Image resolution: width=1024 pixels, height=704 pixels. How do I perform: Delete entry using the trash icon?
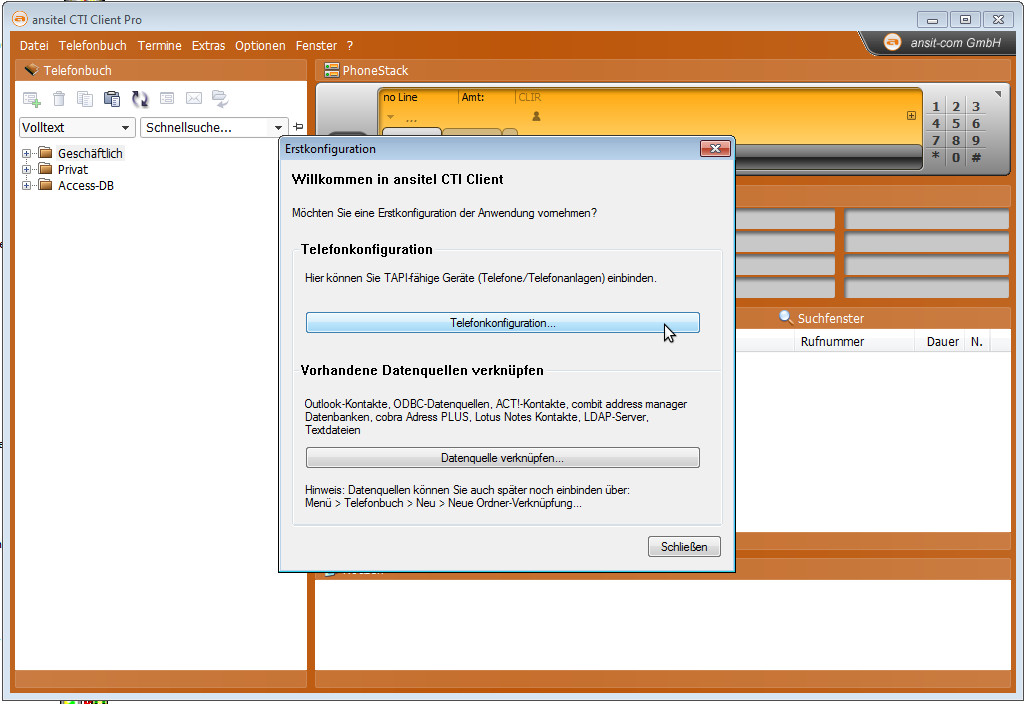(58, 99)
